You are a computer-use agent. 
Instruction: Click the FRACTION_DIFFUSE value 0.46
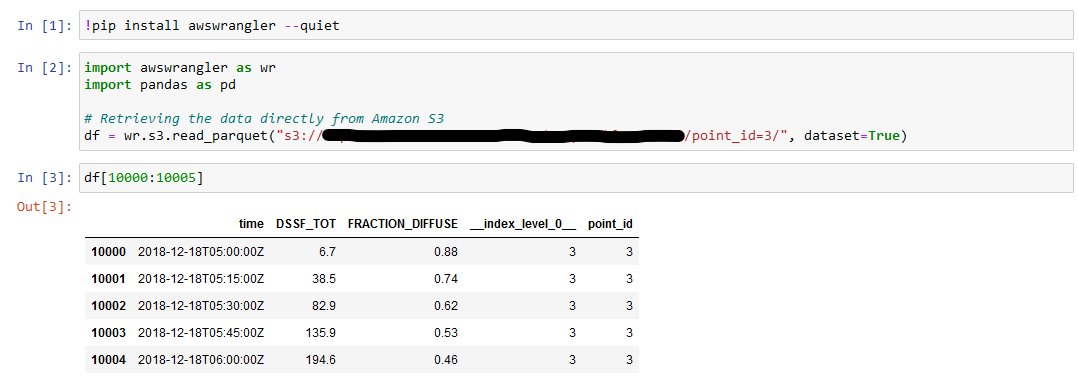446,359
